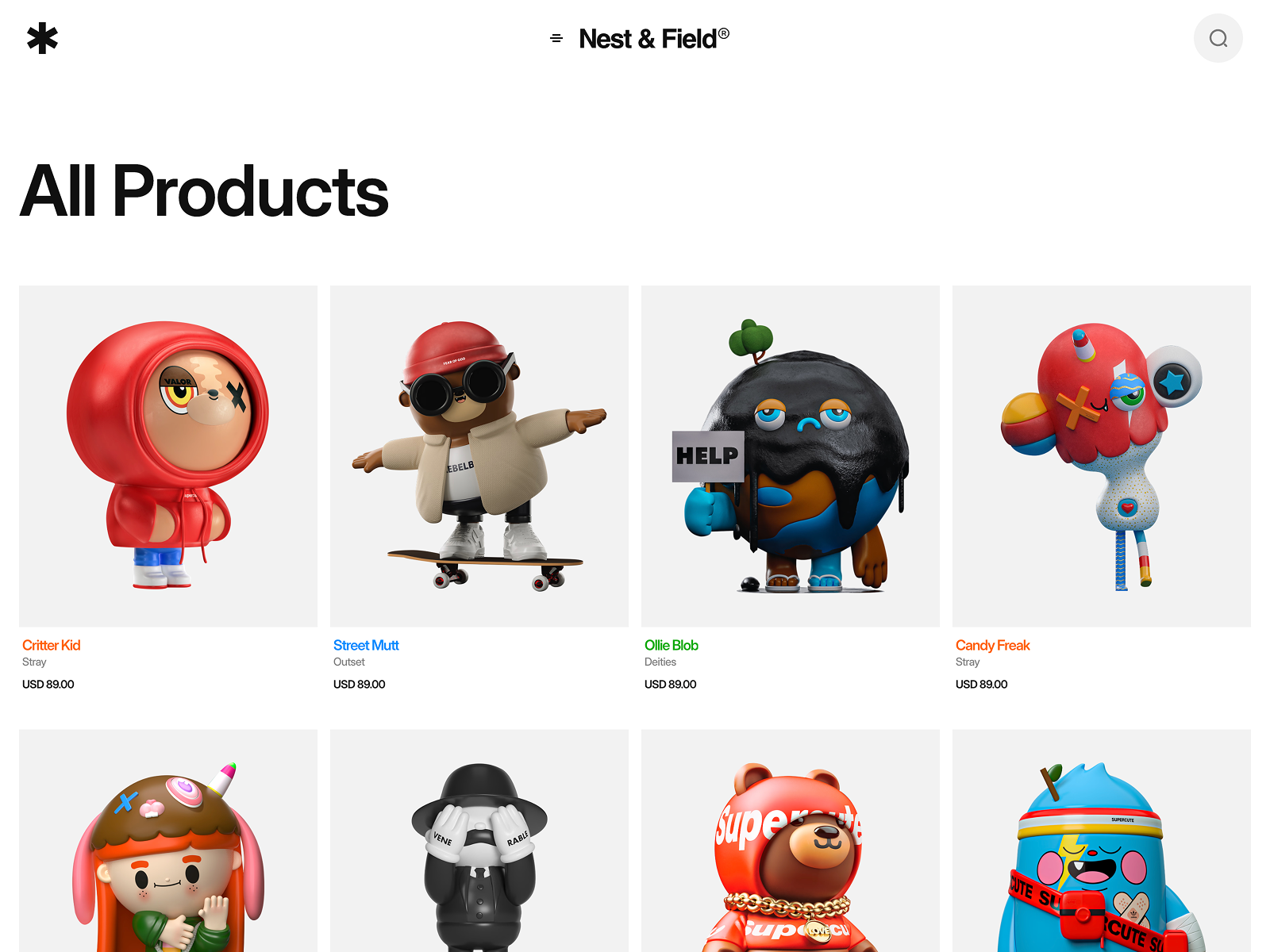Select the Candy Freak figure image

(1102, 456)
